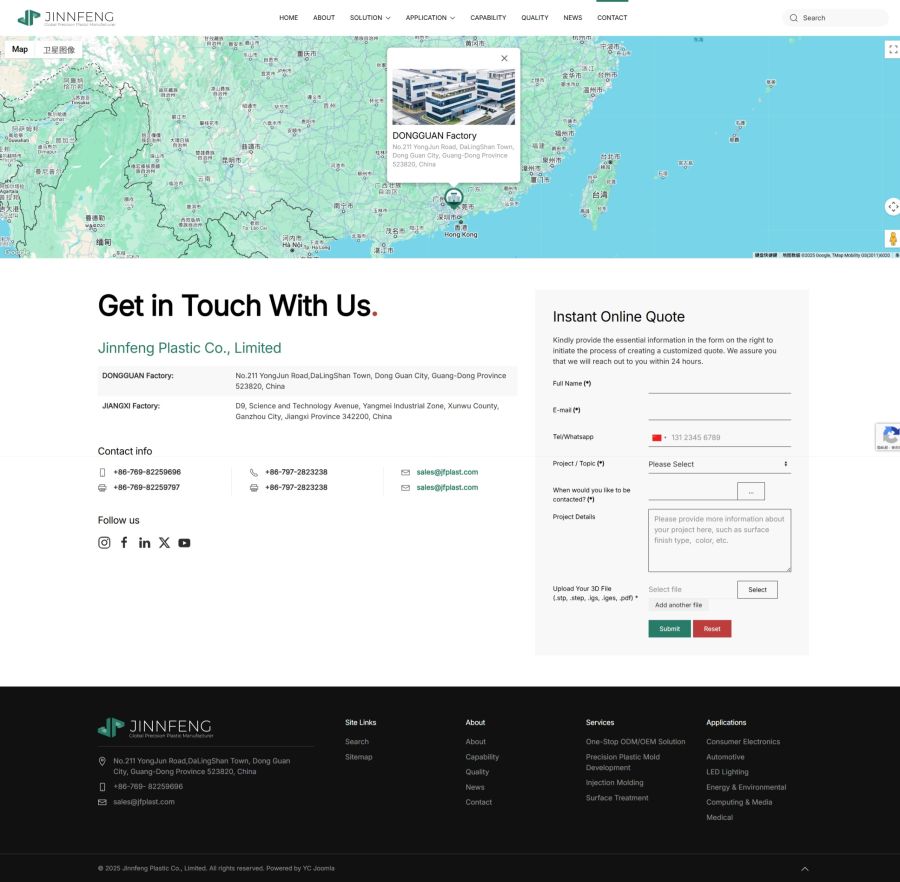Click the back-to-top arrow in footer
The image size is (900, 882).
(x=805, y=868)
